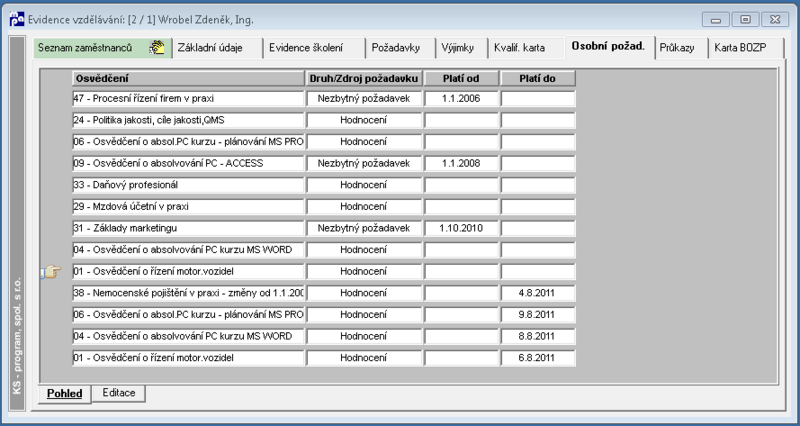Click Nezbytný požadavek in Základy marketingu row
This screenshot has height=426, width=800.
coord(364,228)
